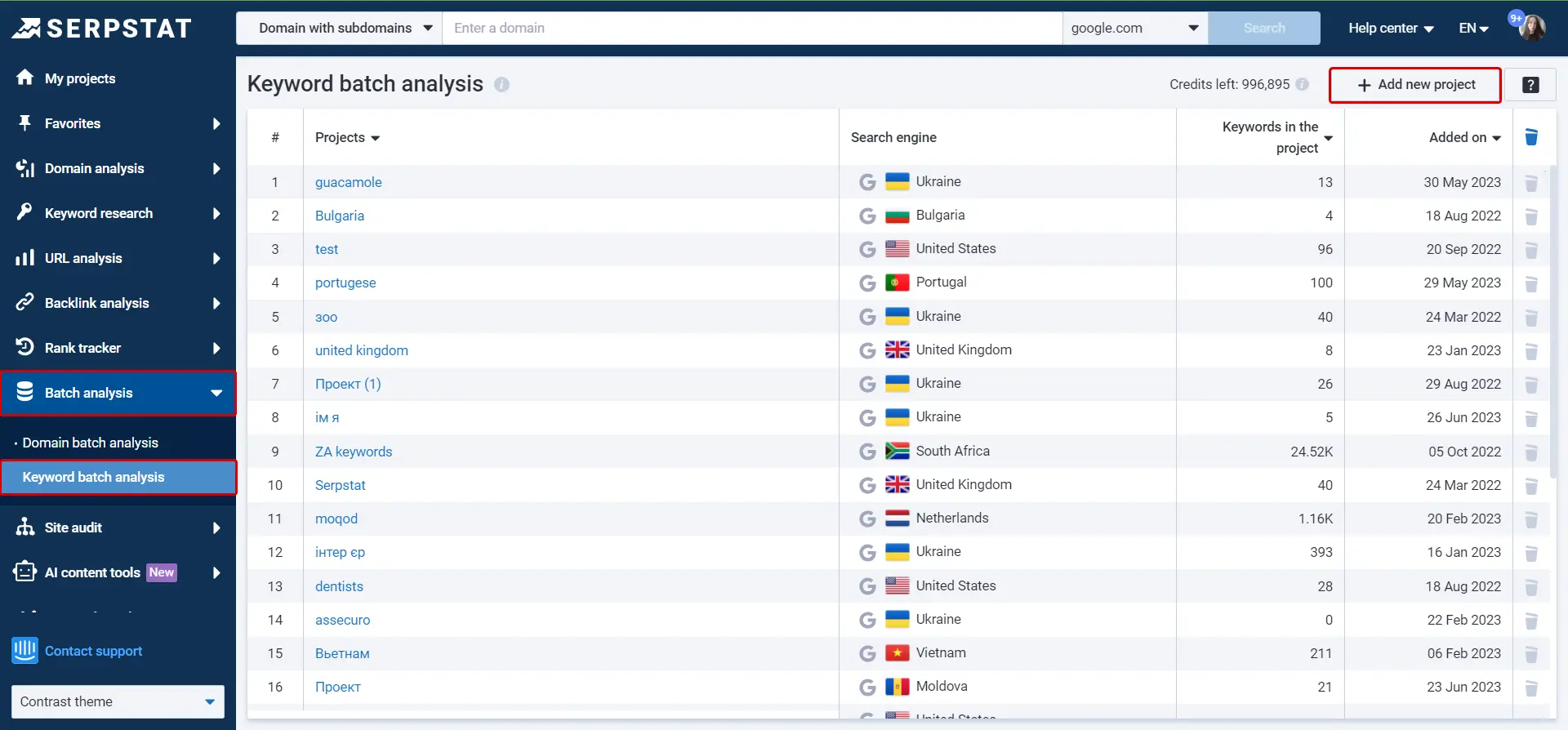The height and width of the screenshot is (730, 1568).
Task: Click the Serpstat logo
Action: tap(102, 29)
